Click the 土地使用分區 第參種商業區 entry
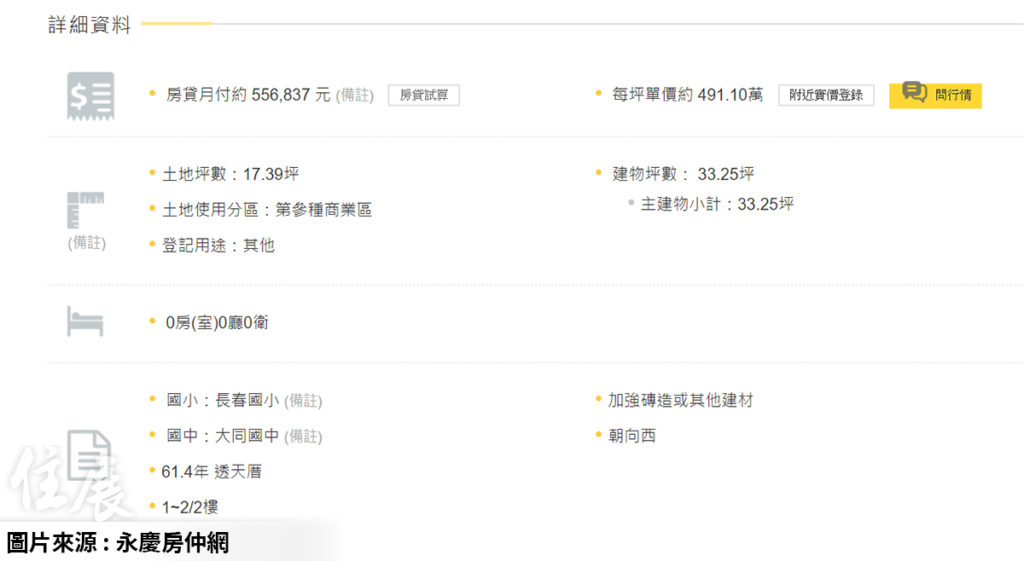1024x561 pixels. click(267, 210)
